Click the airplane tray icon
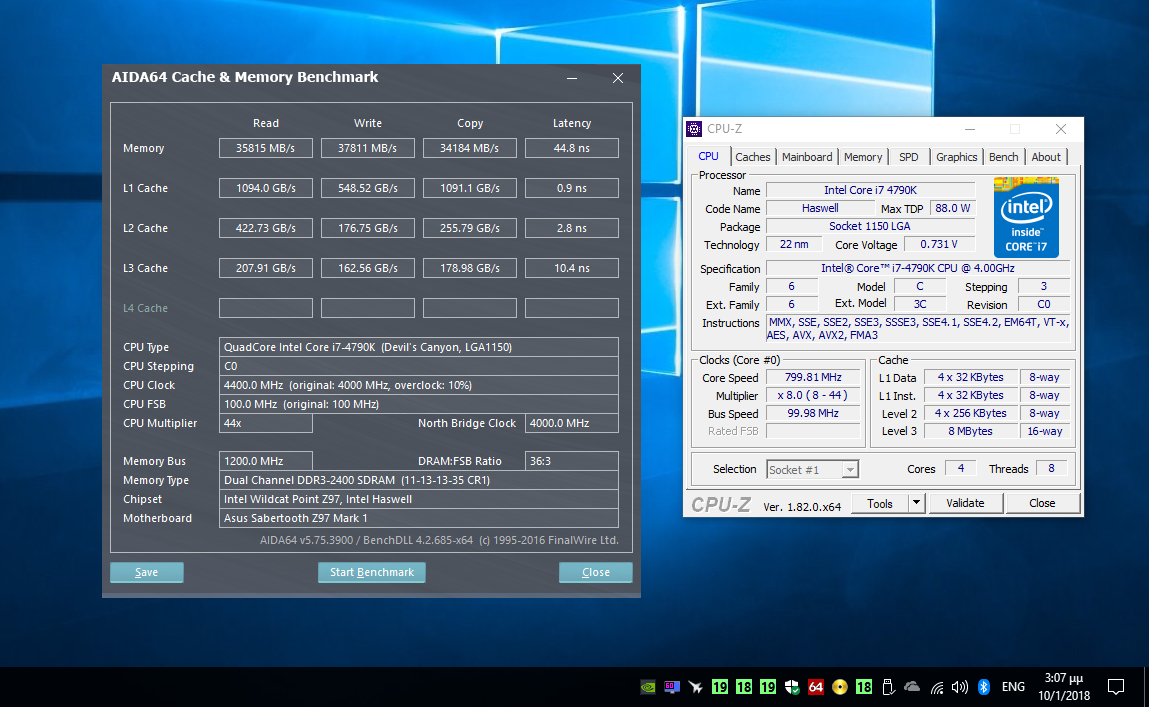Screen dimensions: 1149x707 click(x=695, y=686)
